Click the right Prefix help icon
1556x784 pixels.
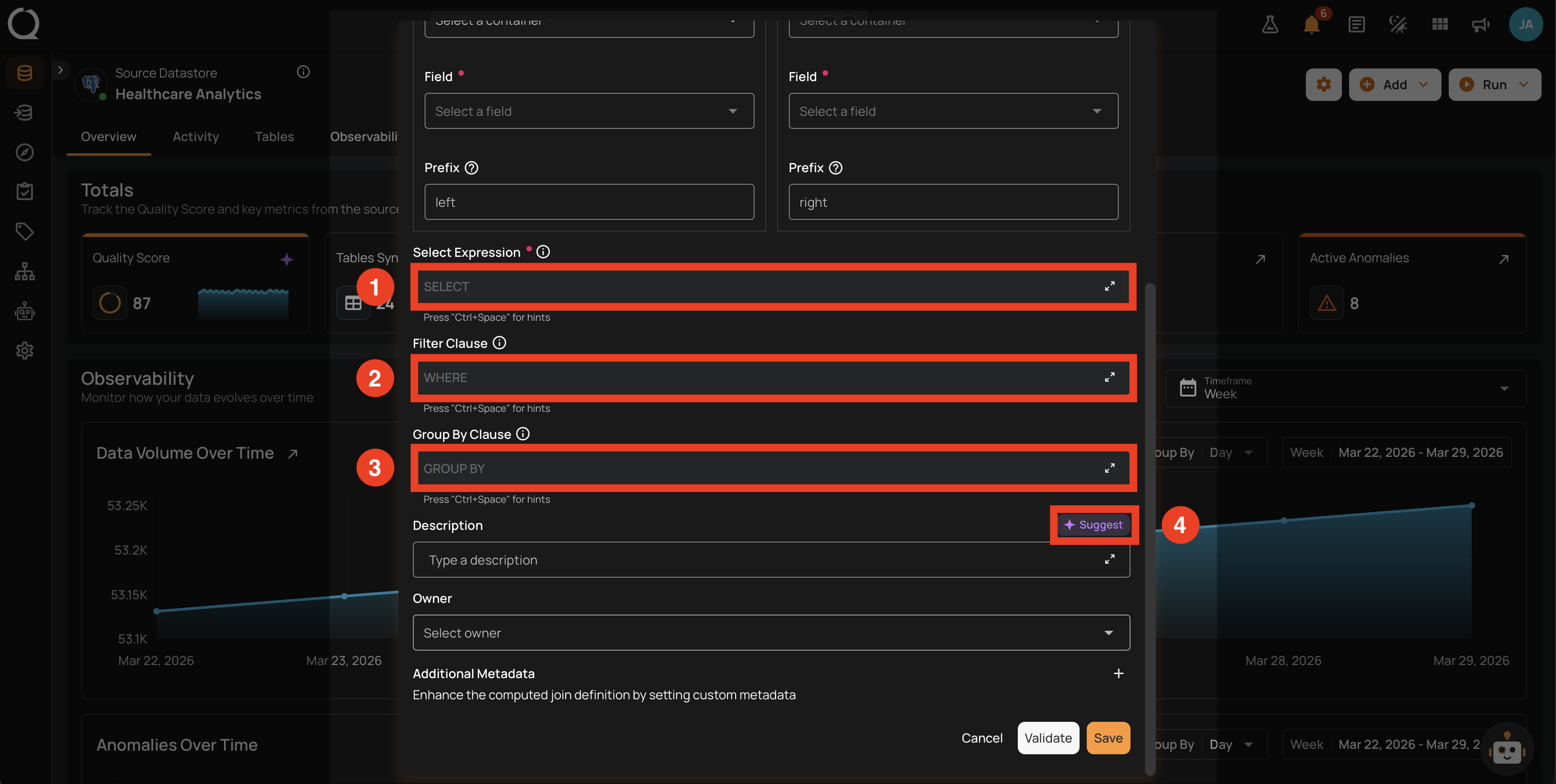(x=836, y=168)
